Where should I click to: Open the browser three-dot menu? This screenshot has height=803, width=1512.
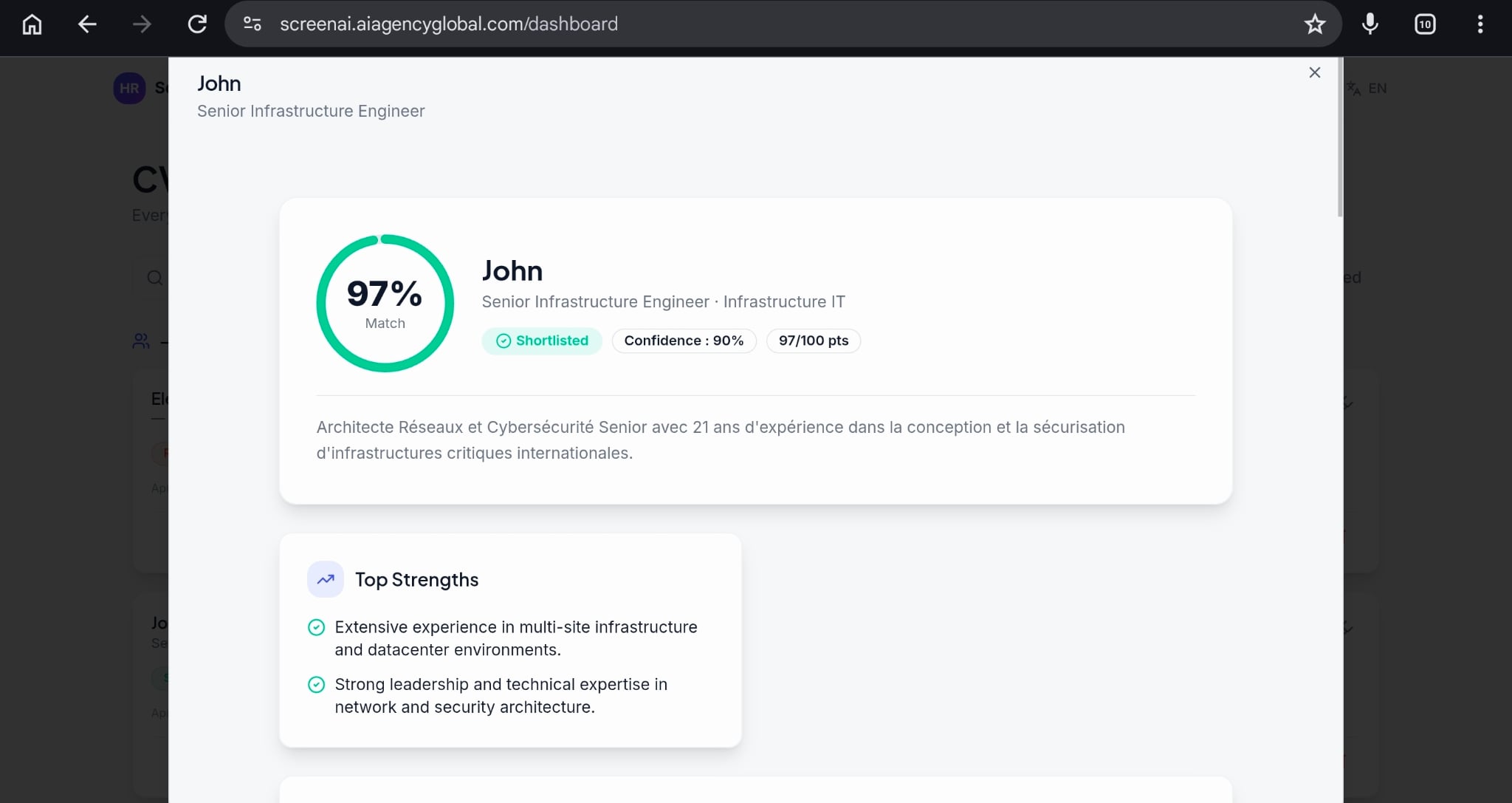pyautogui.click(x=1480, y=24)
